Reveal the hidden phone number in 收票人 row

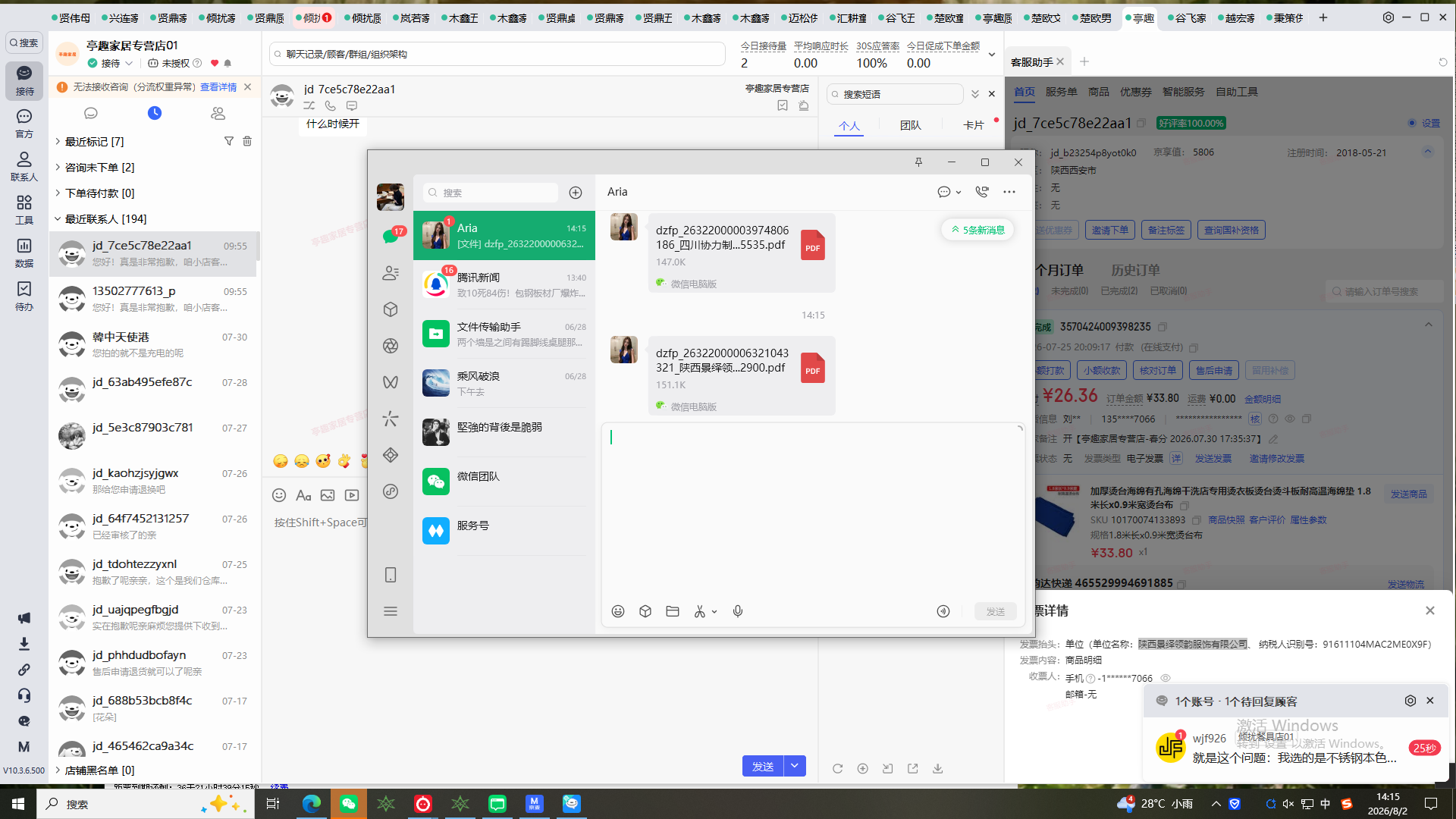[1166, 678]
